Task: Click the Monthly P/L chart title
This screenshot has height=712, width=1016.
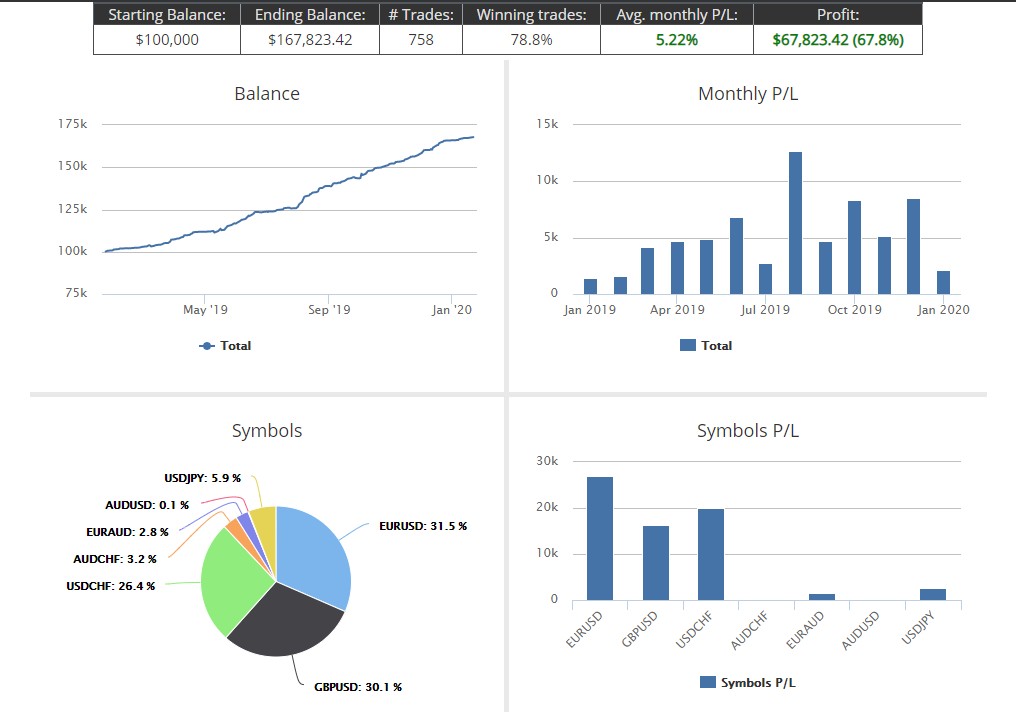Action: 747,94
